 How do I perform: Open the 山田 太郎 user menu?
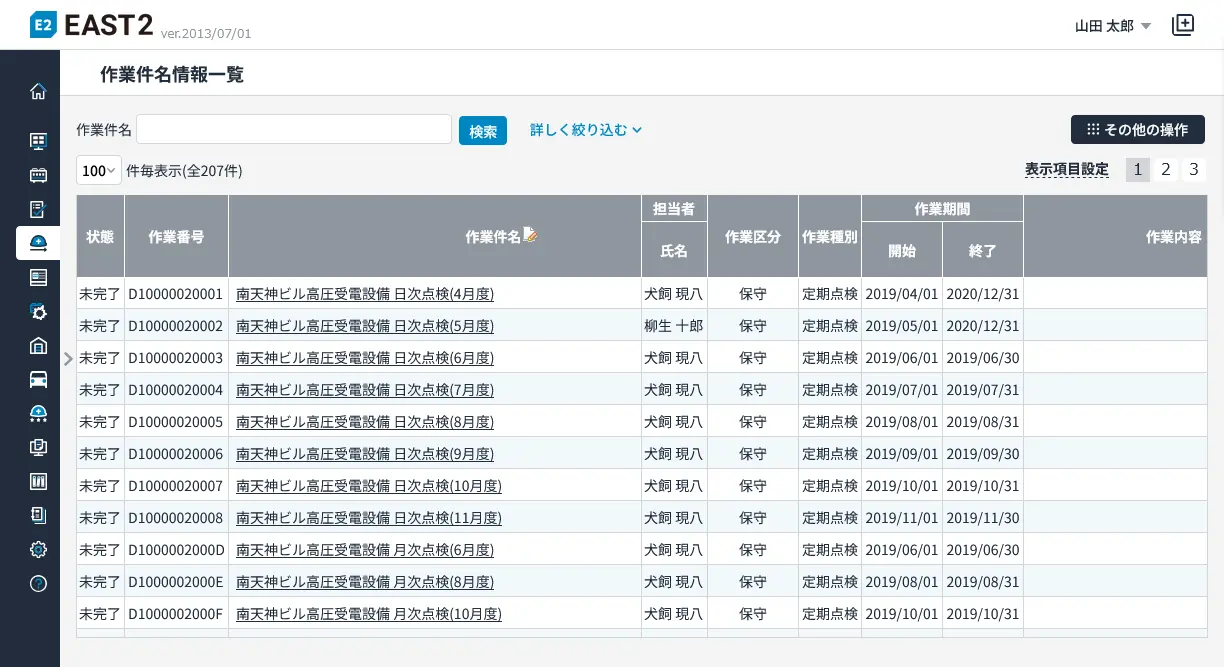[1113, 26]
